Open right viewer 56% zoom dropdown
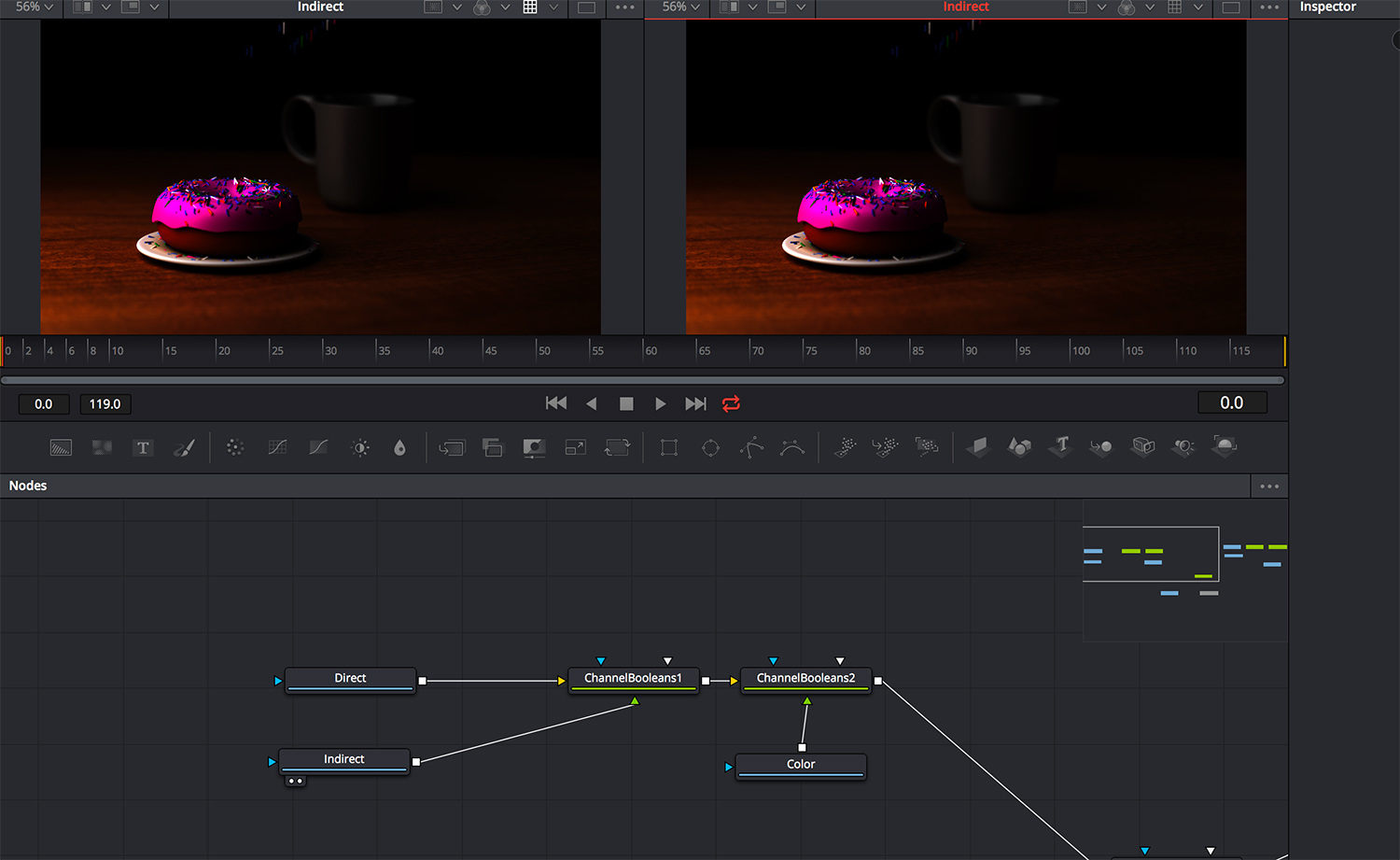 (680, 7)
